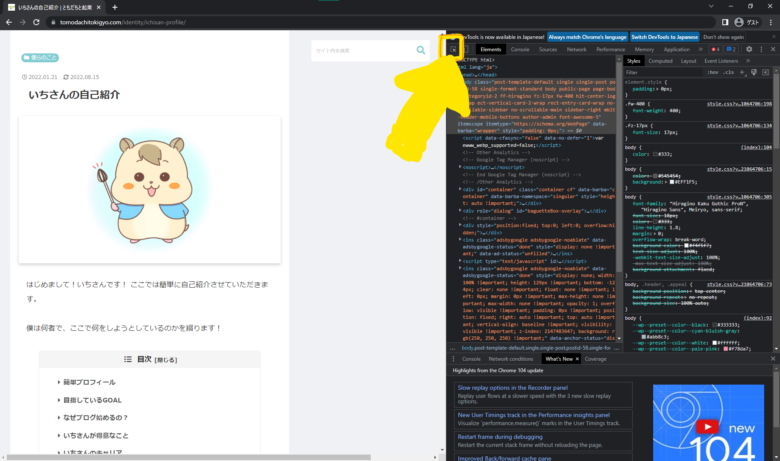Open the Memory tab
This screenshot has width=780, height=461.
tap(644, 49)
